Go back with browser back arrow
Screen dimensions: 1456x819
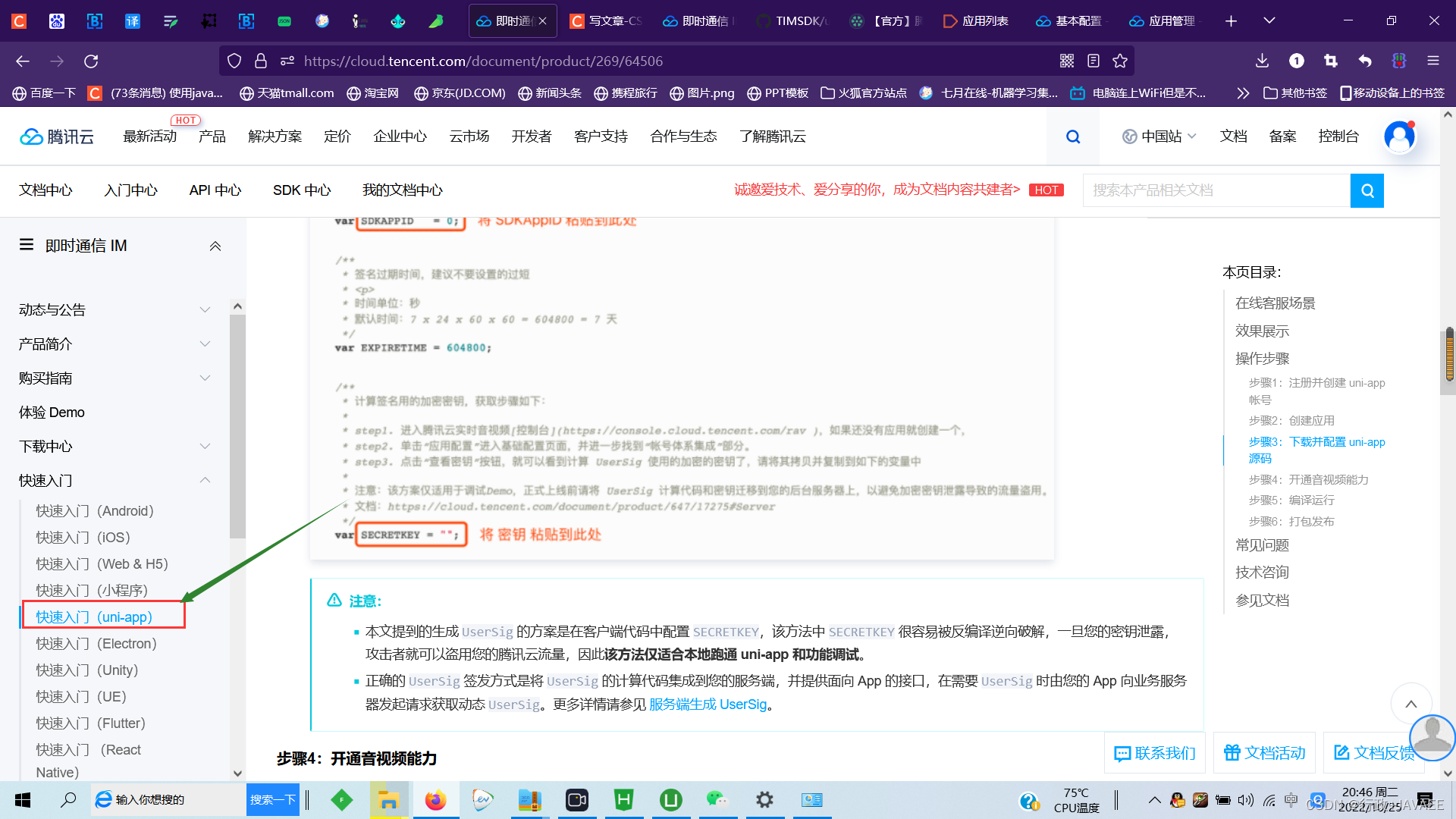coord(23,61)
